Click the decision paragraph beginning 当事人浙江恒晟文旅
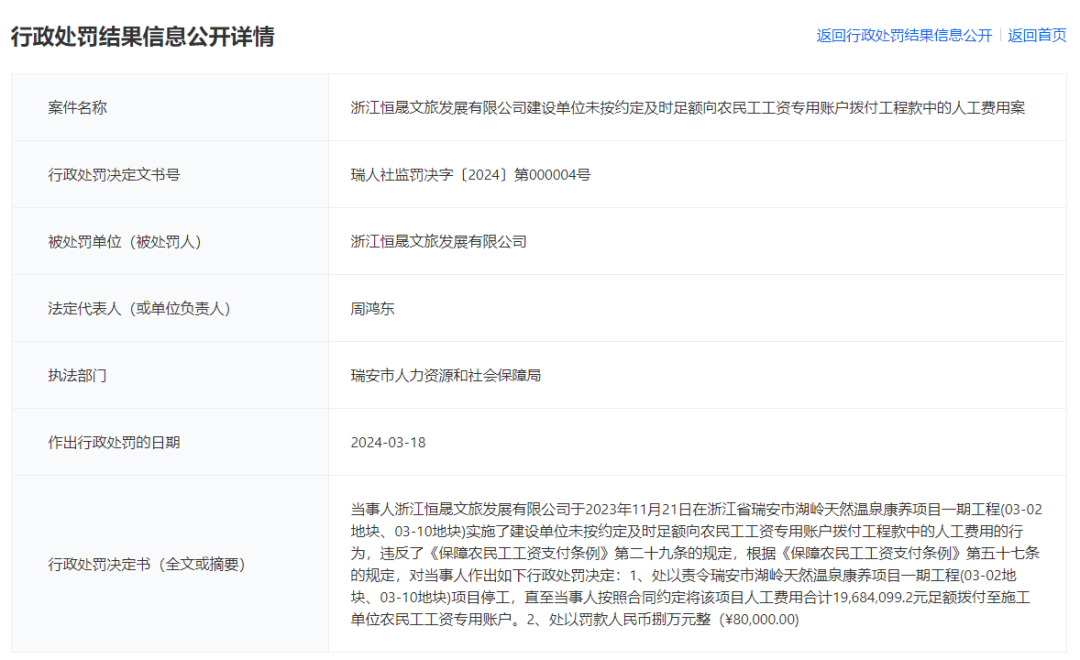Image resolution: width=1080 pixels, height=660 pixels. click(696, 564)
